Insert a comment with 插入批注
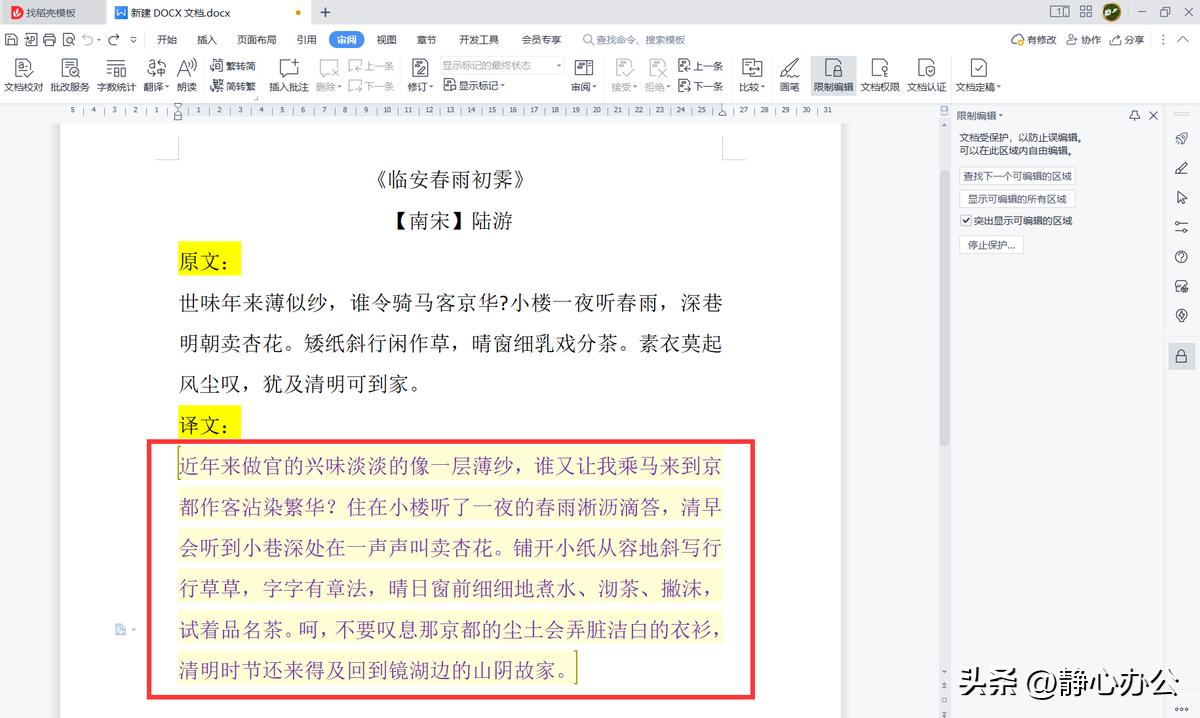The width and height of the screenshot is (1200, 718). (x=289, y=73)
